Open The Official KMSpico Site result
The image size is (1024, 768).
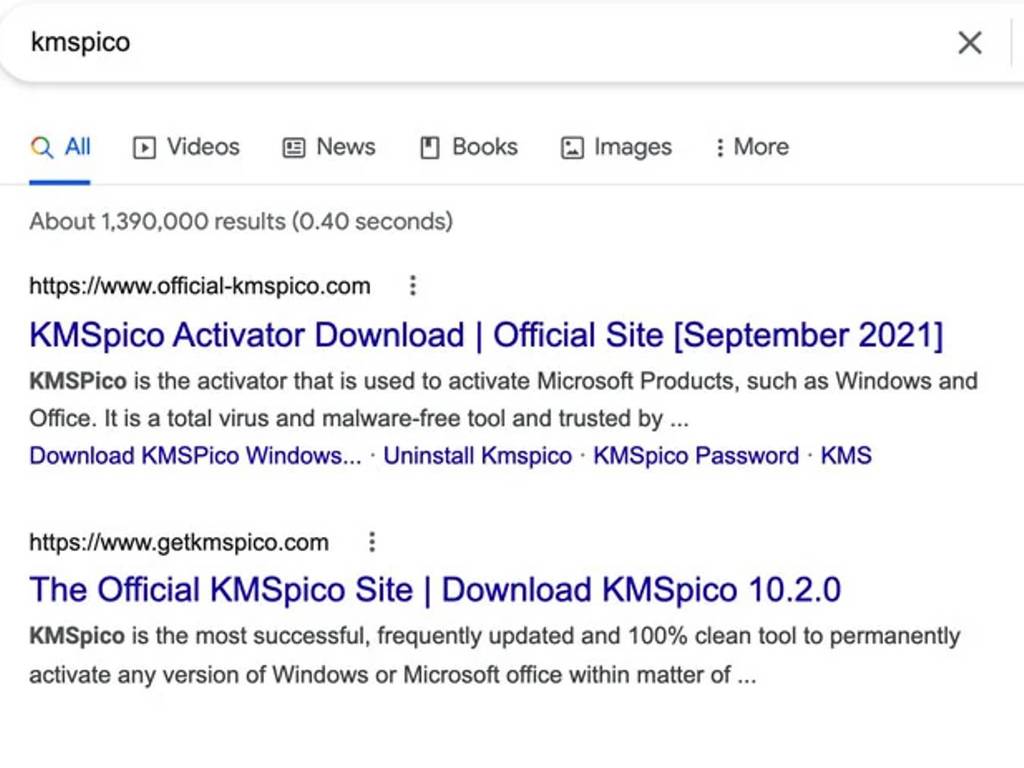point(435,590)
